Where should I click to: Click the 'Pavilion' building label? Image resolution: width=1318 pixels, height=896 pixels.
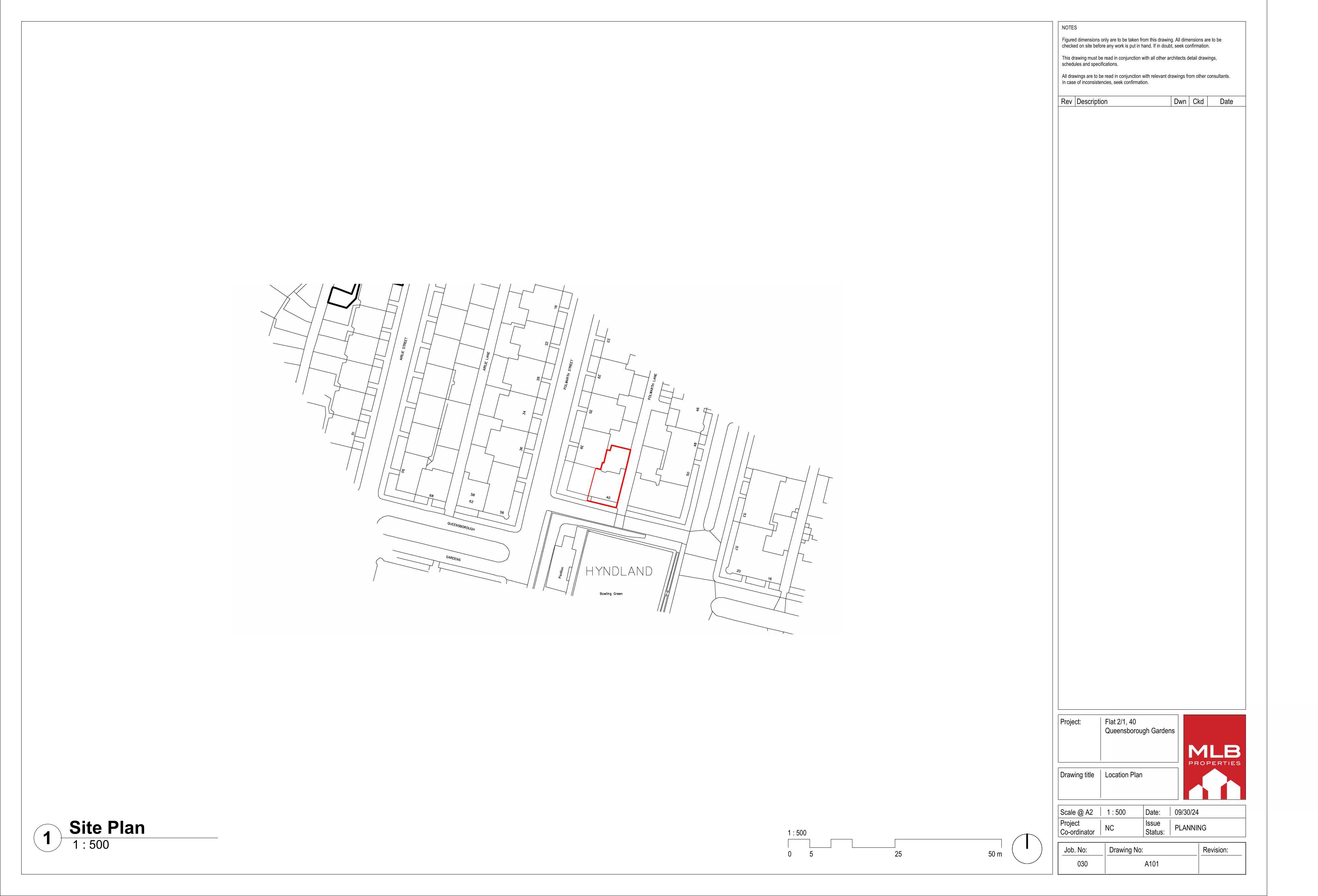[561, 573]
